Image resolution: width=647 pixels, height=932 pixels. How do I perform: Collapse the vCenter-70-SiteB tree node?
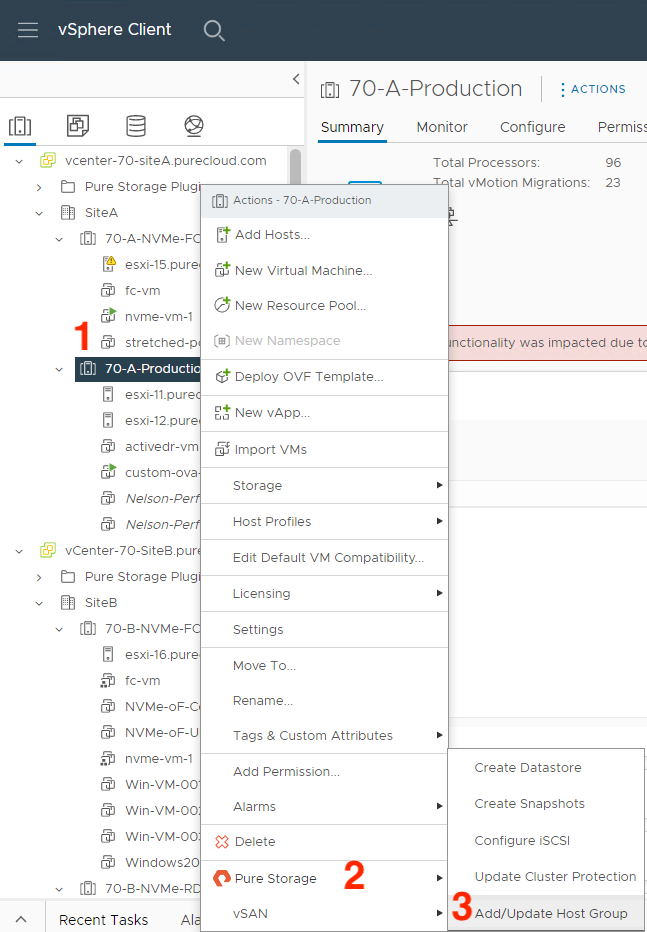point(19,551)
